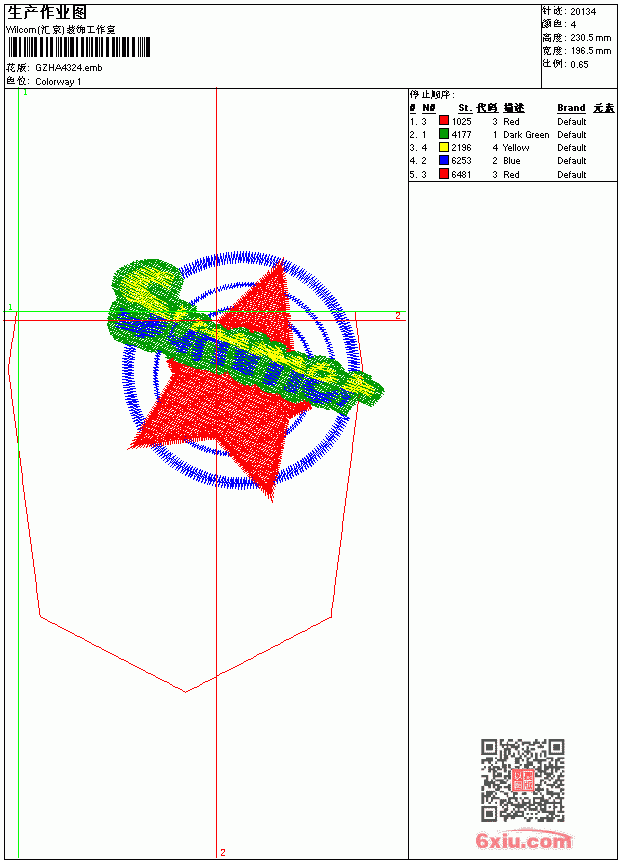This screenshot has height=860, width=620.
Task: Click the red swatch for stop 1
Action: [x=444, y=121]
